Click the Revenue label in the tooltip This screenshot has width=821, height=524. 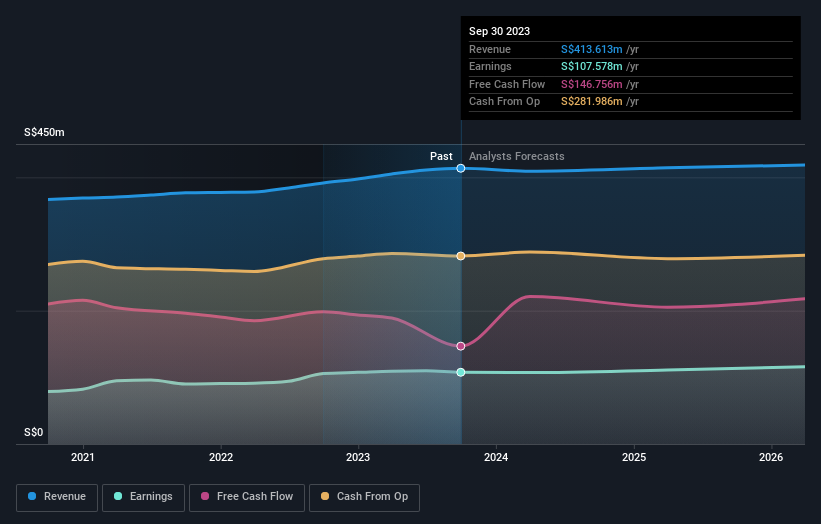coord(490,49)
